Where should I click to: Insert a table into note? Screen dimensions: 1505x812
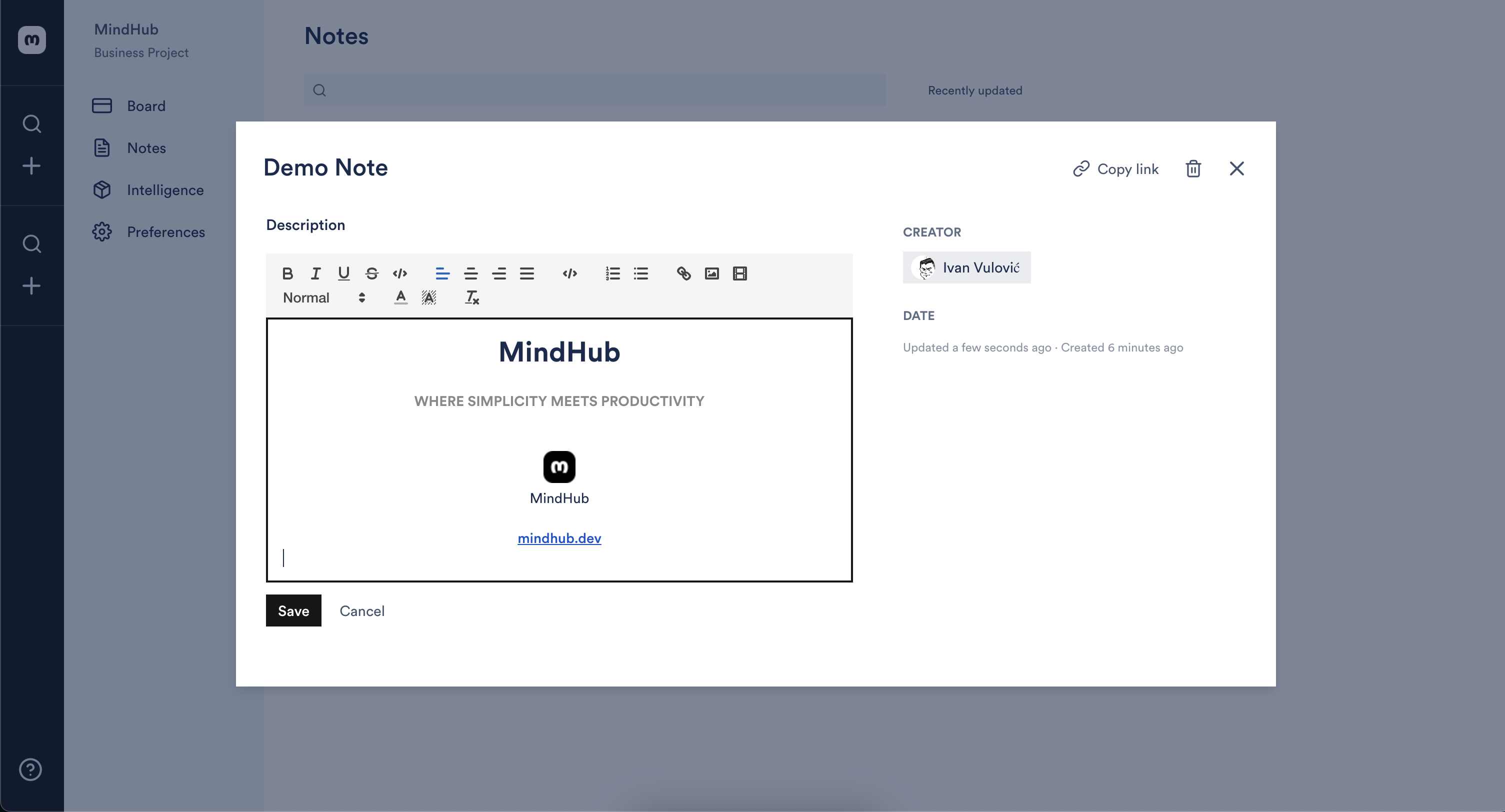click(x=740, y=273)
